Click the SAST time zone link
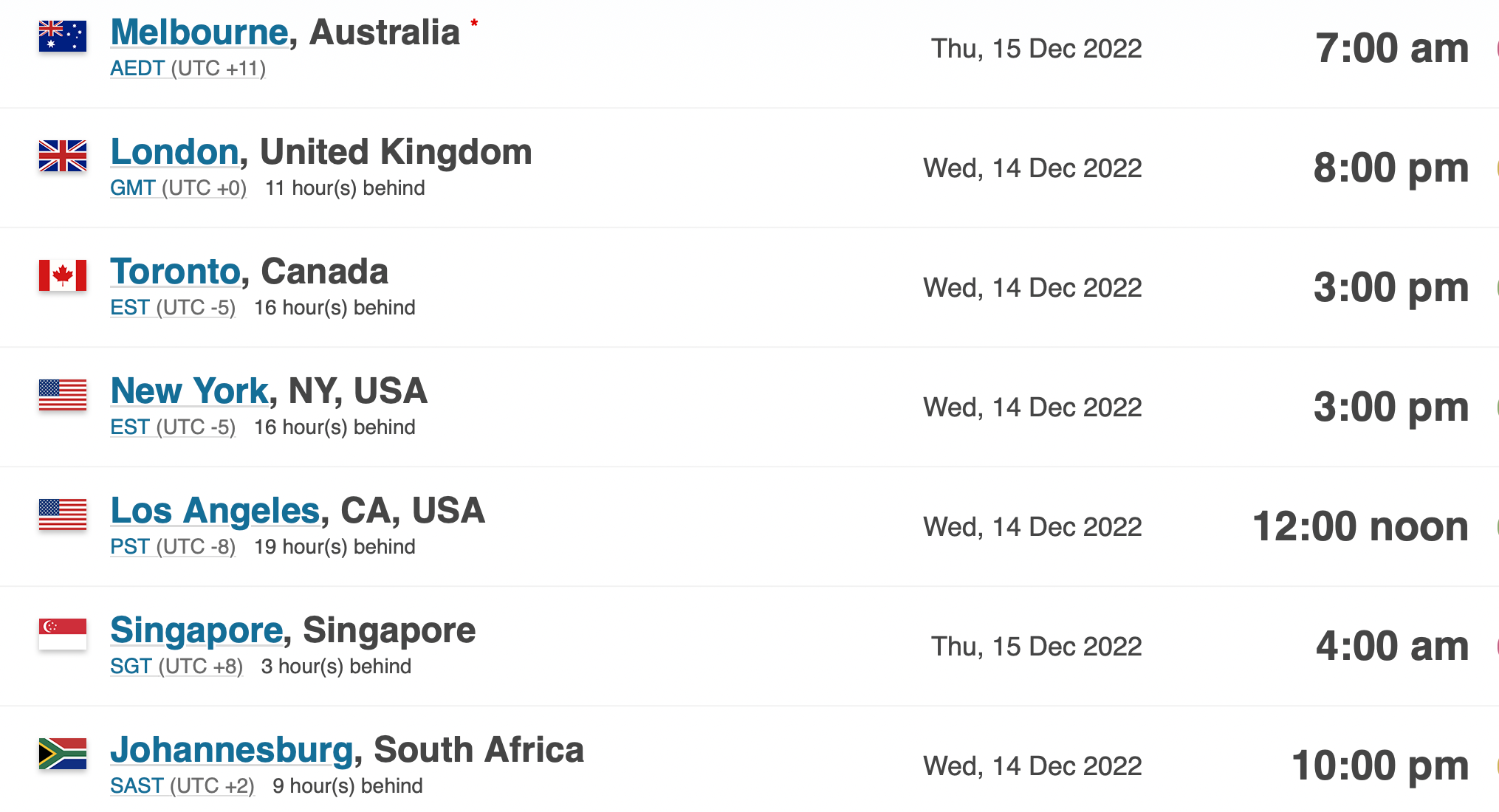Screen dimensions: 1499x812 137,785
